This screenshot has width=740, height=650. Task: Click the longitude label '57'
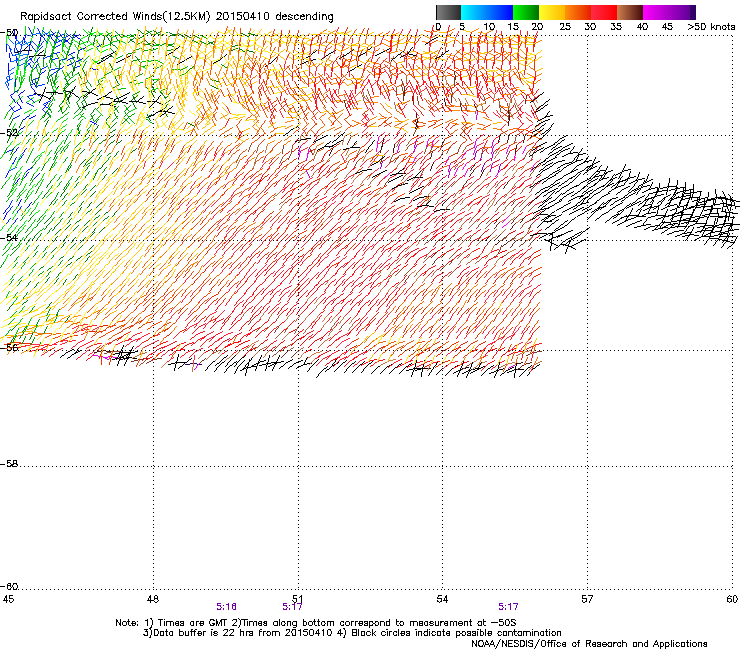coord(587,599)
